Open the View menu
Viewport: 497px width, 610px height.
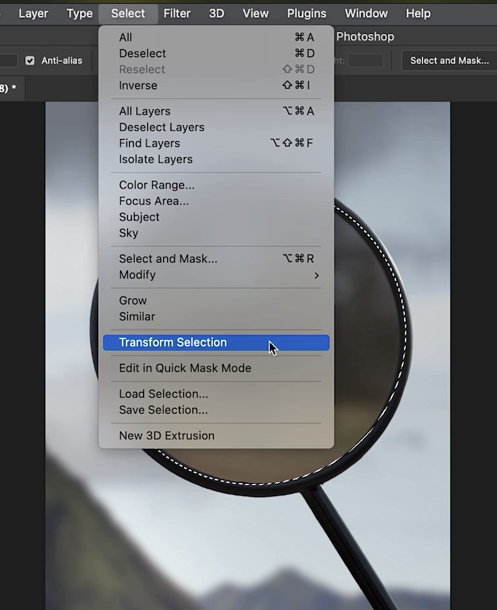(256, 14)
